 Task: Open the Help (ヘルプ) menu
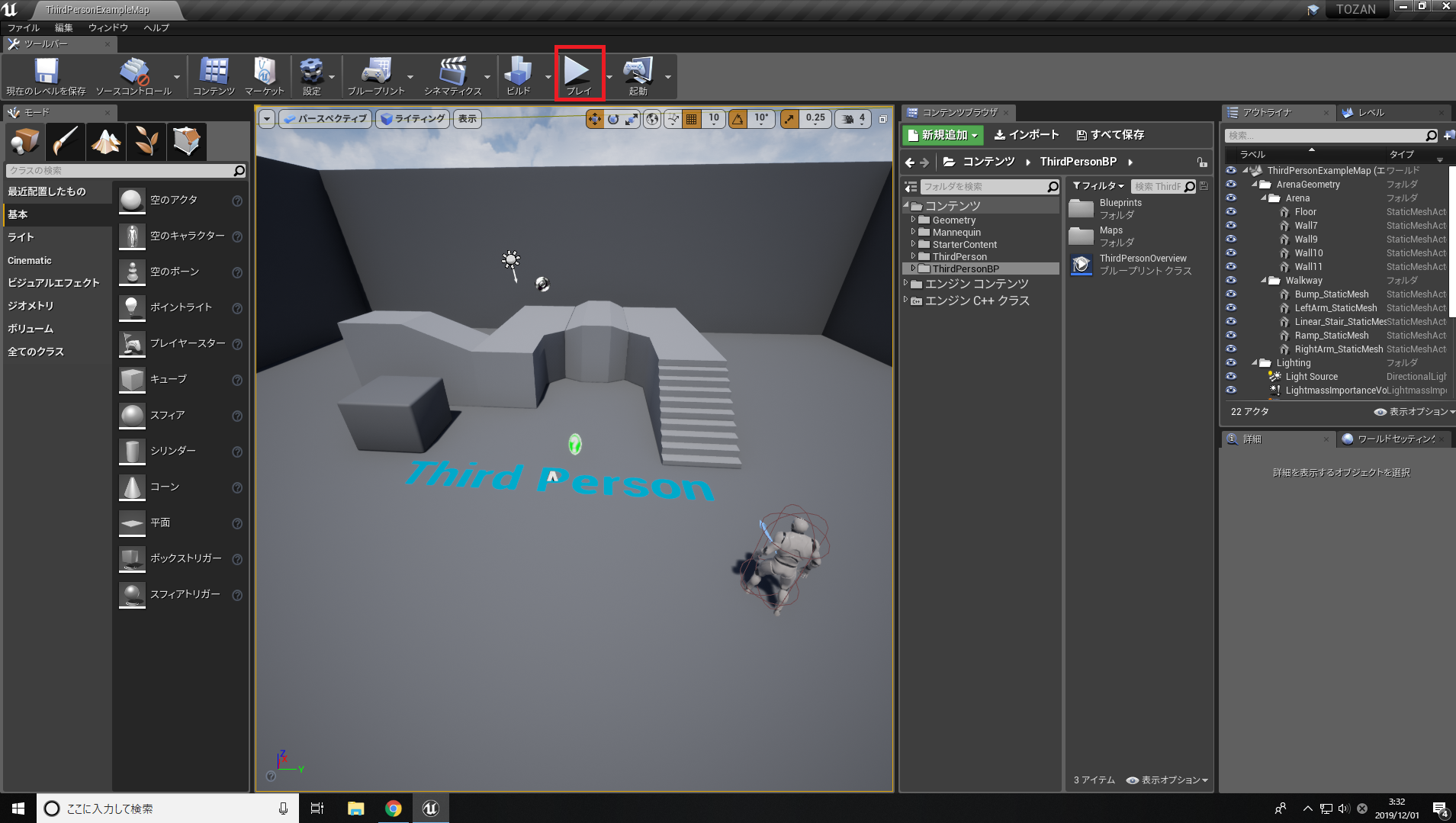[156, 27]
